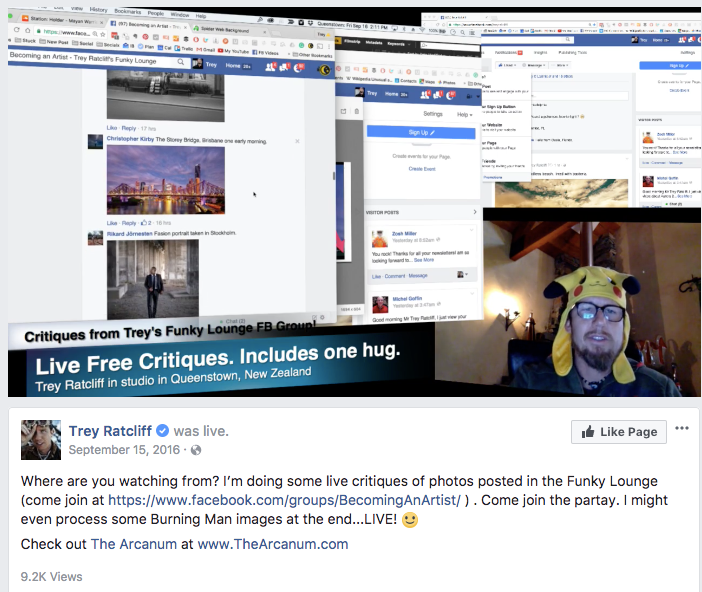
Task: Open the Trey Ratcliff page name link
Action: tap(110, 431)
